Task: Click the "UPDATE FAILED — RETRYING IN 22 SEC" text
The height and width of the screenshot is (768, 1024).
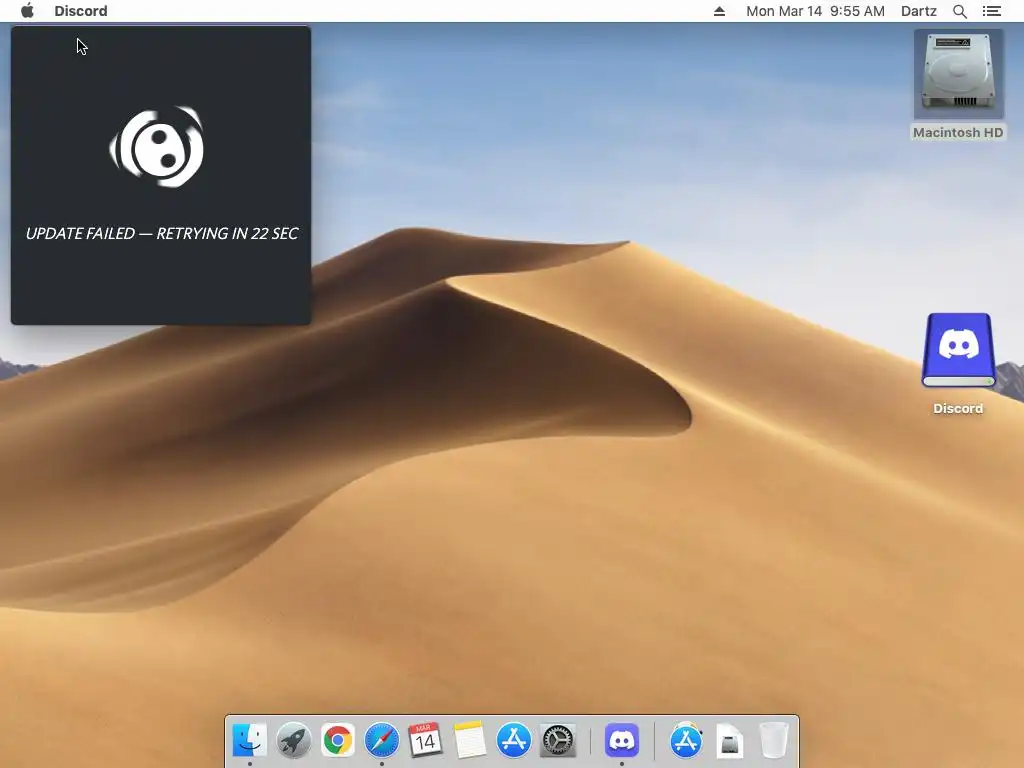Action: (162, 234)
